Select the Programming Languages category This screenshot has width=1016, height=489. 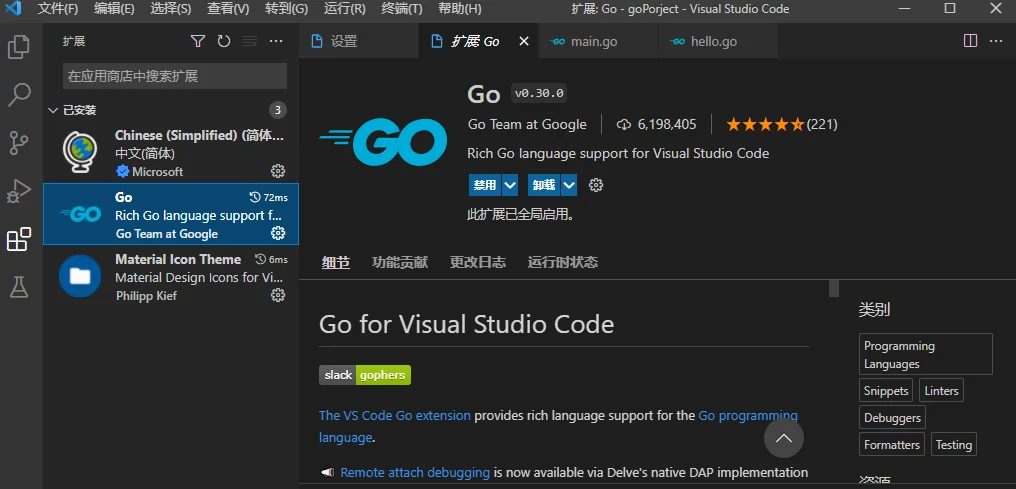(925, 354)
